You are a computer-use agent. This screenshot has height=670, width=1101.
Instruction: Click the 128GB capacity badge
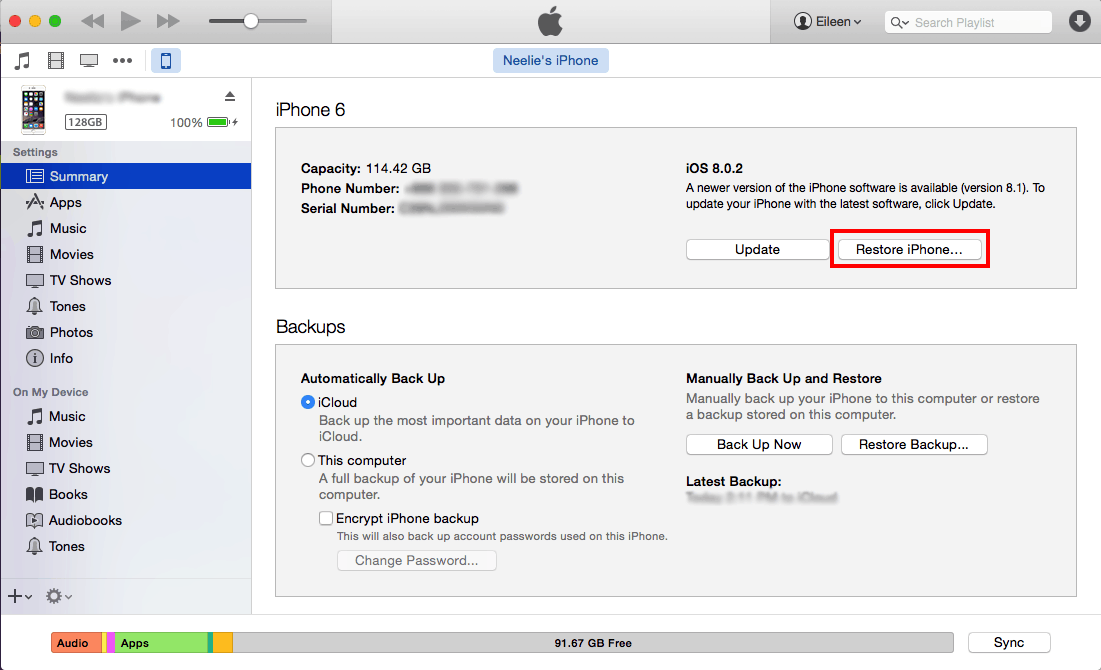click(x=86, y=122)
